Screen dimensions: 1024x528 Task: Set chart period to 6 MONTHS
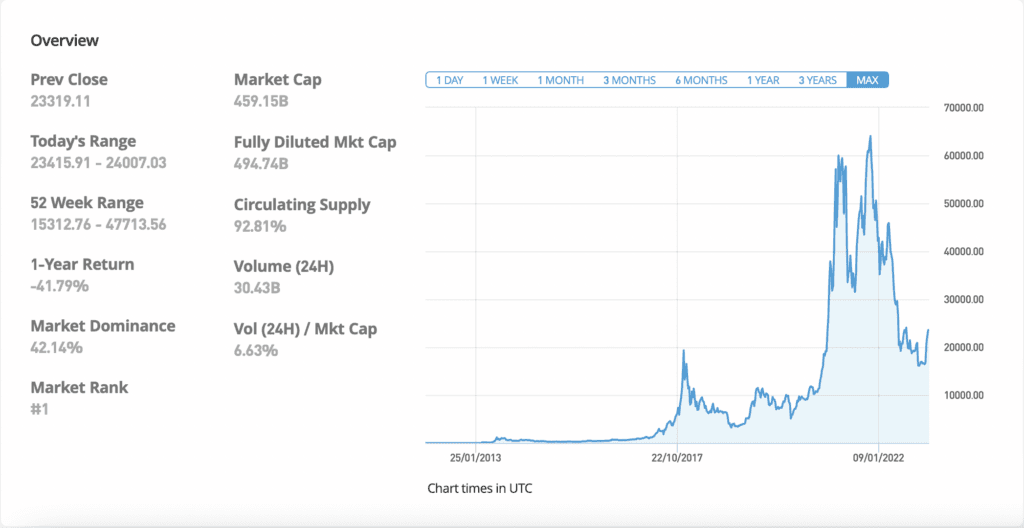coord(701,80)
